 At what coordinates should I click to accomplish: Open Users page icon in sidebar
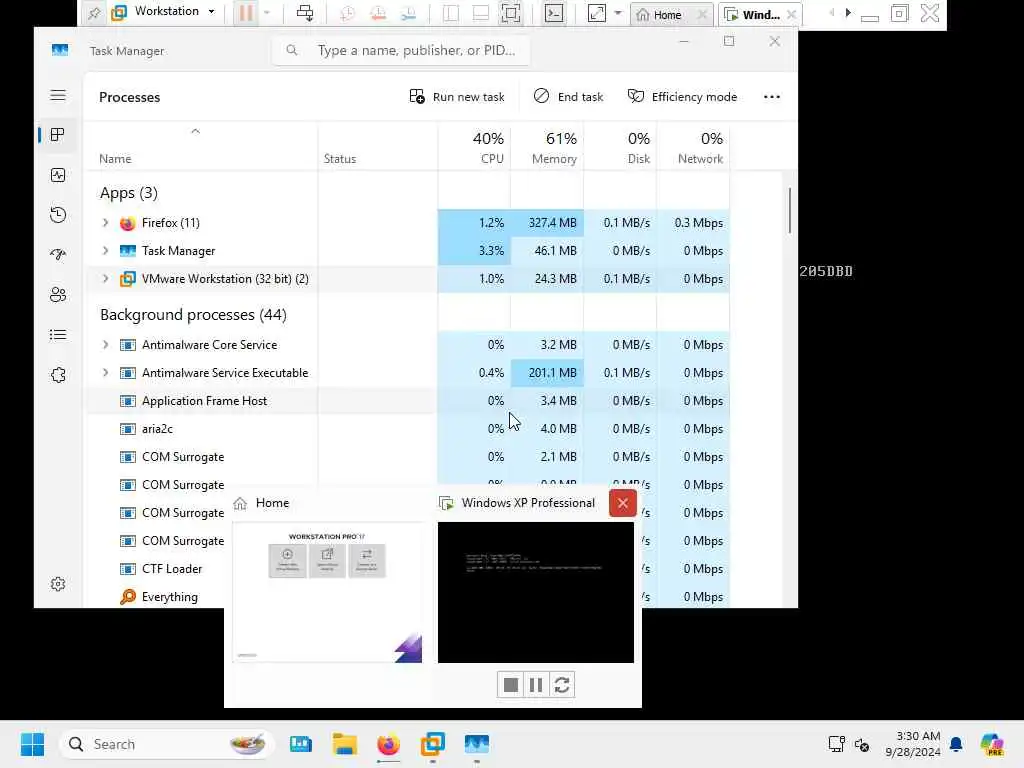(58, 295)
